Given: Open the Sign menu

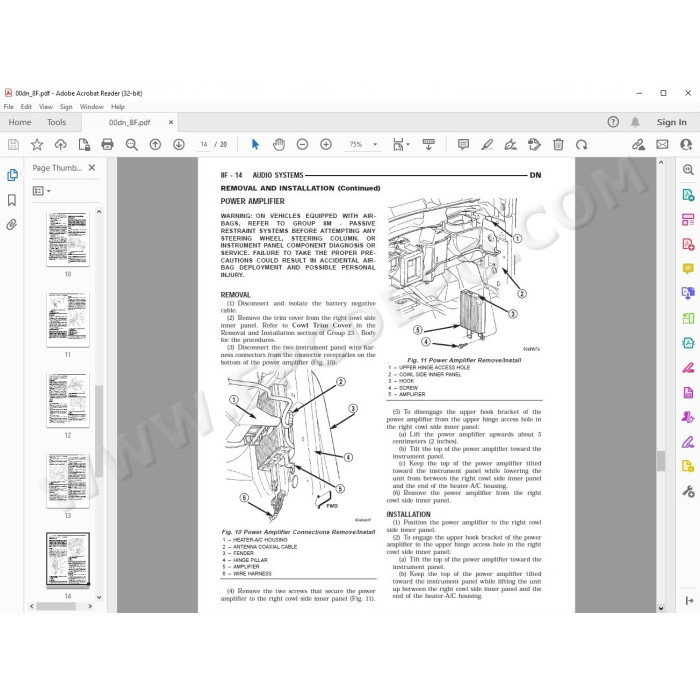Looking at the screenshot, I should 66,107.
